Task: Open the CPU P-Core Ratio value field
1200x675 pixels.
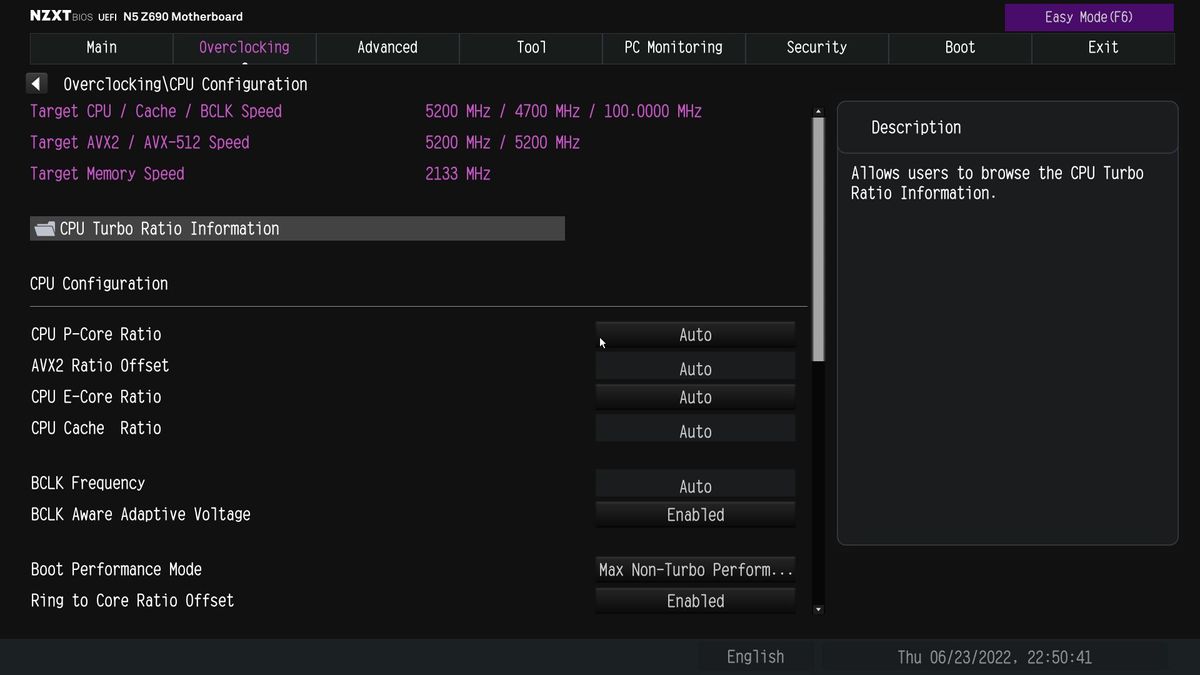Action: coord(695,335)
